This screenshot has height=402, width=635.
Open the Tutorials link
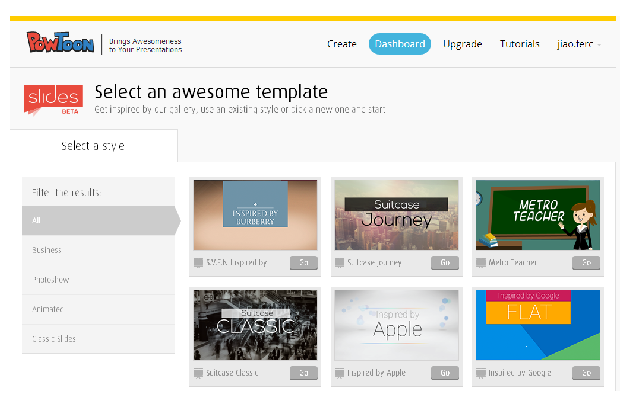(519, 44)
